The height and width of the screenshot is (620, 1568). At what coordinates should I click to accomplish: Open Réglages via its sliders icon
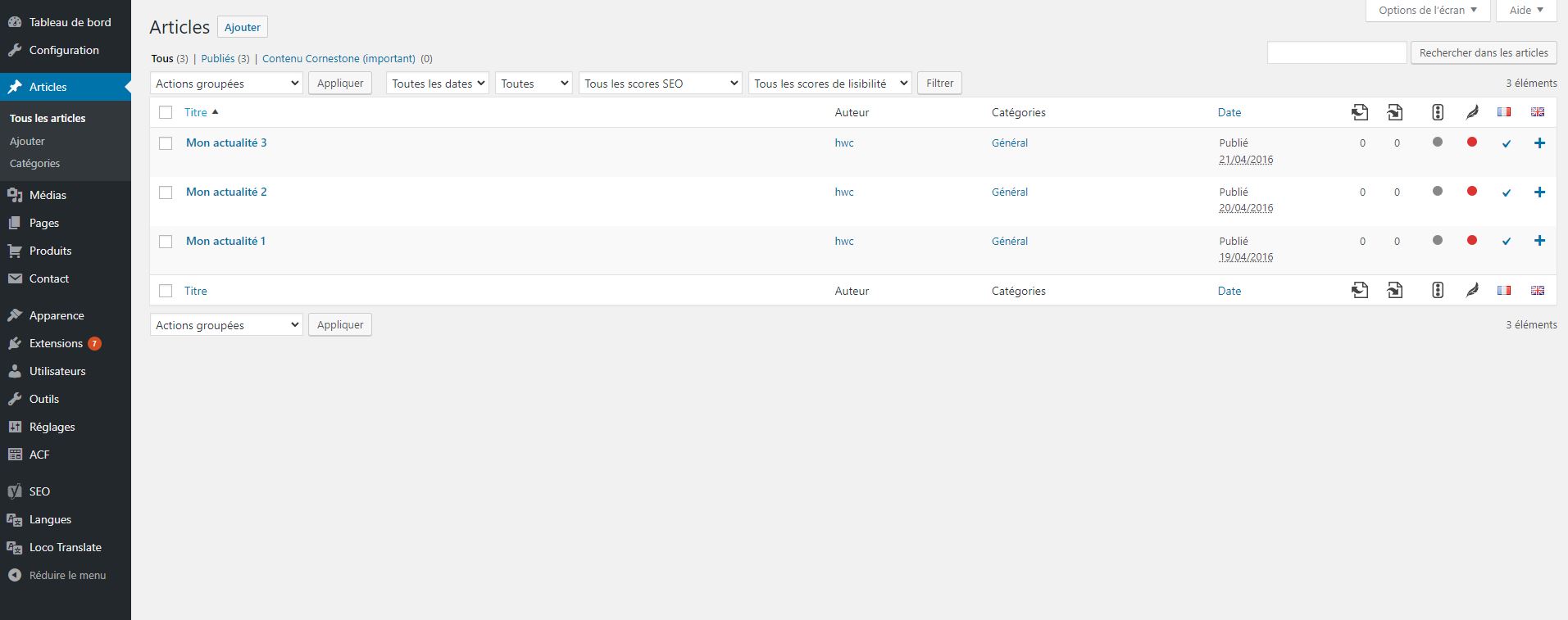[x=15, y=427]
